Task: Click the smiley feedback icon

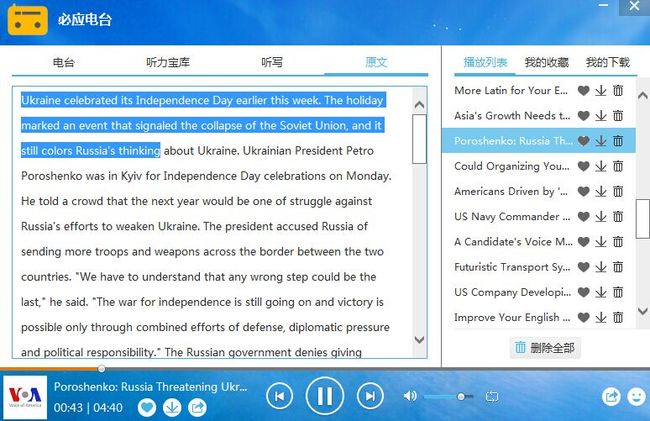Action: coord(636,397)
